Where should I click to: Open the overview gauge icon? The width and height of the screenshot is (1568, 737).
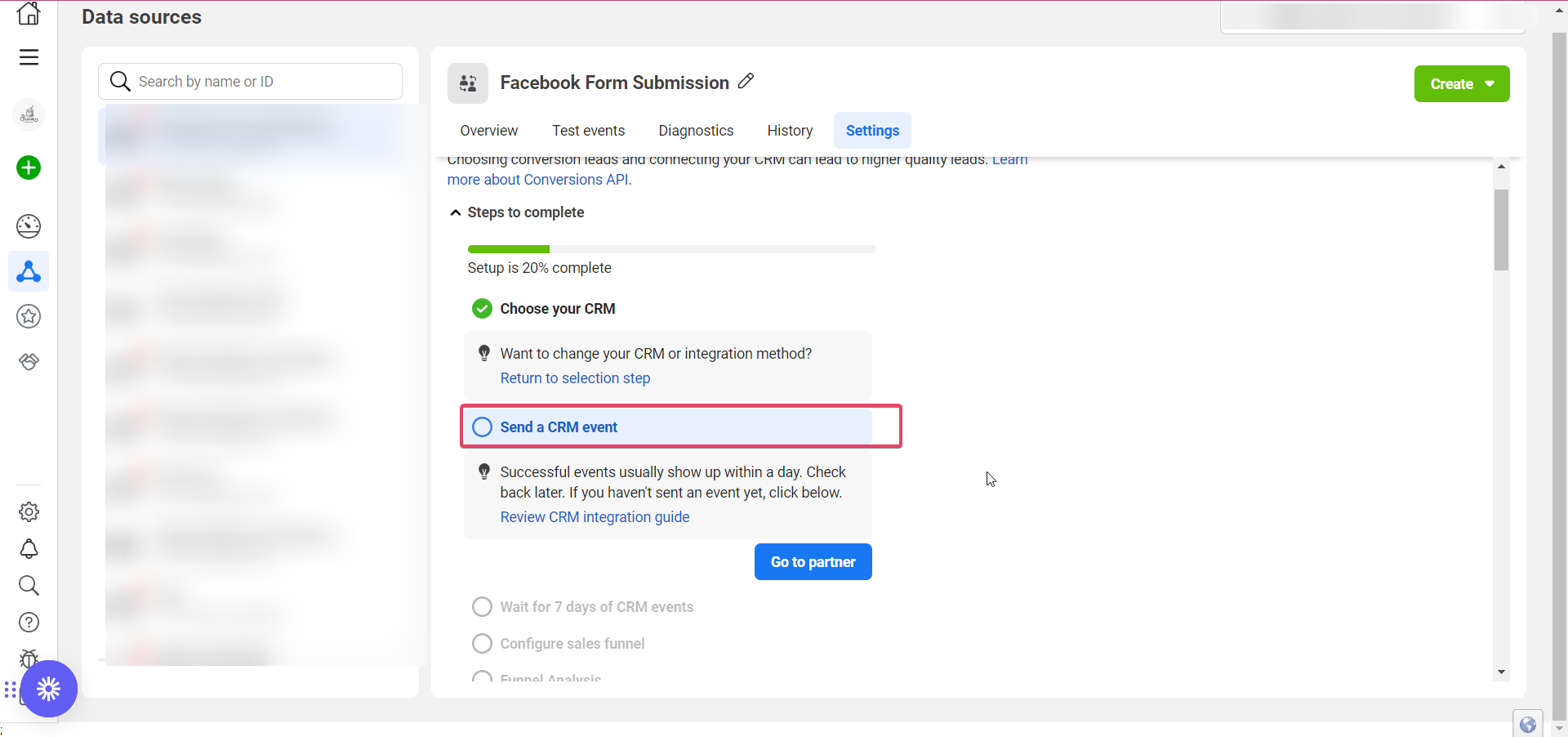click(x=29, y=226)
